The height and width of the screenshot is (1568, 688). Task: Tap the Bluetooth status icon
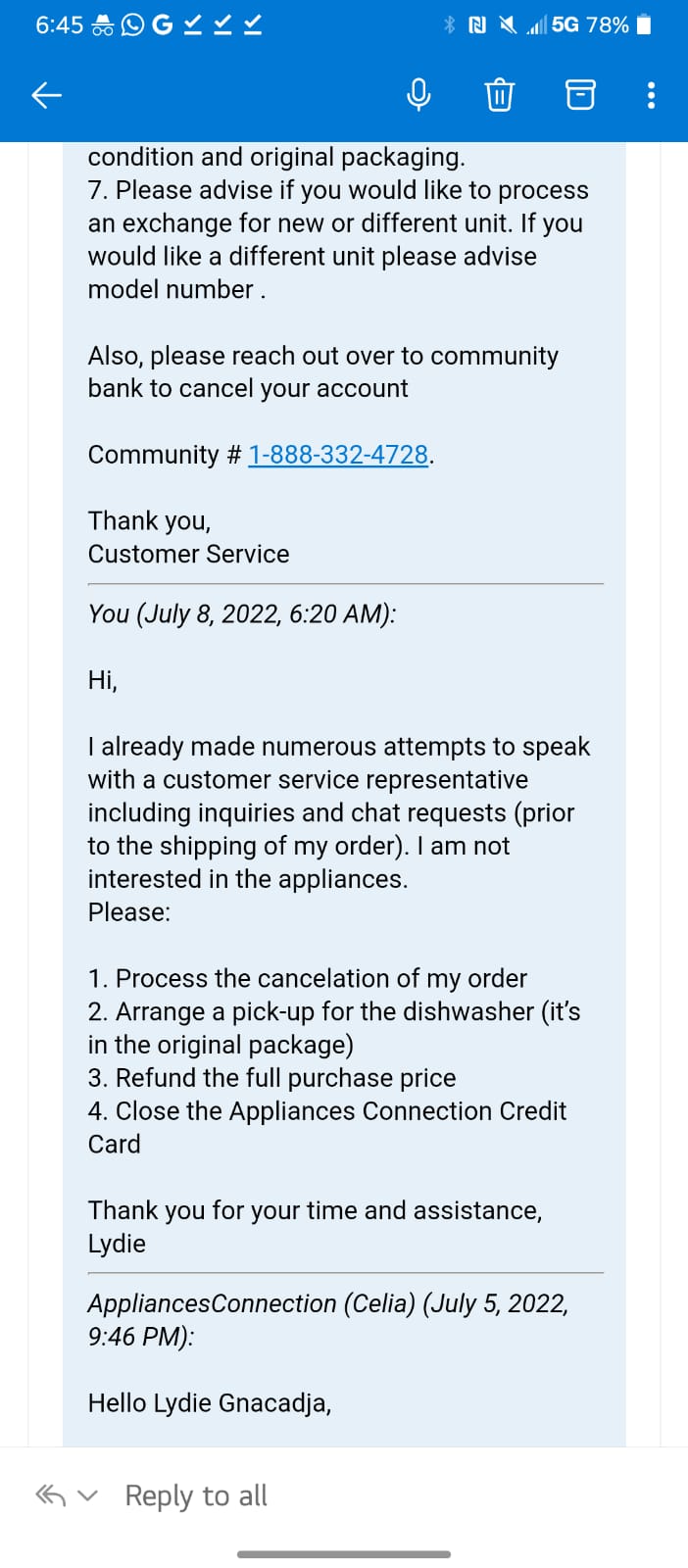point(450,24)
